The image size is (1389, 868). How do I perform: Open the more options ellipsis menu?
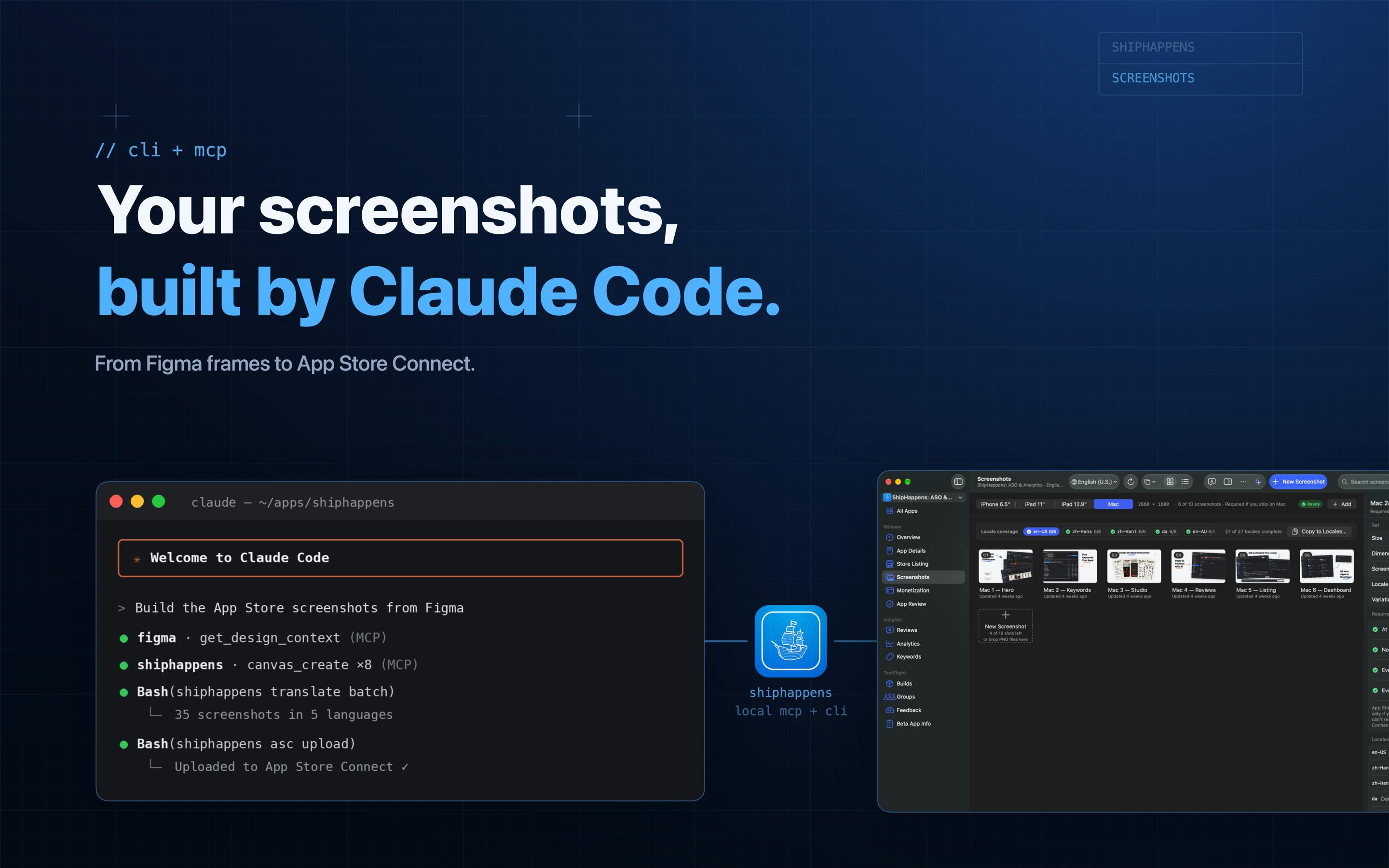(x=1243, y=482)
